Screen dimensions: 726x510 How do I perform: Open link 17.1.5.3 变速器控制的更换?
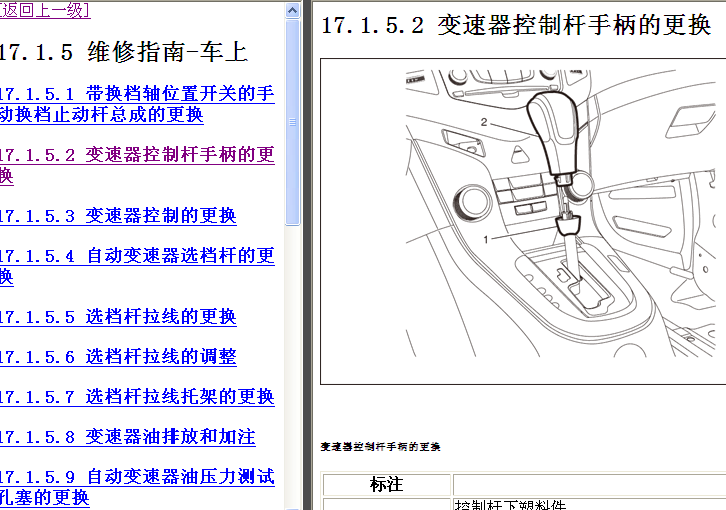(118, 216)
